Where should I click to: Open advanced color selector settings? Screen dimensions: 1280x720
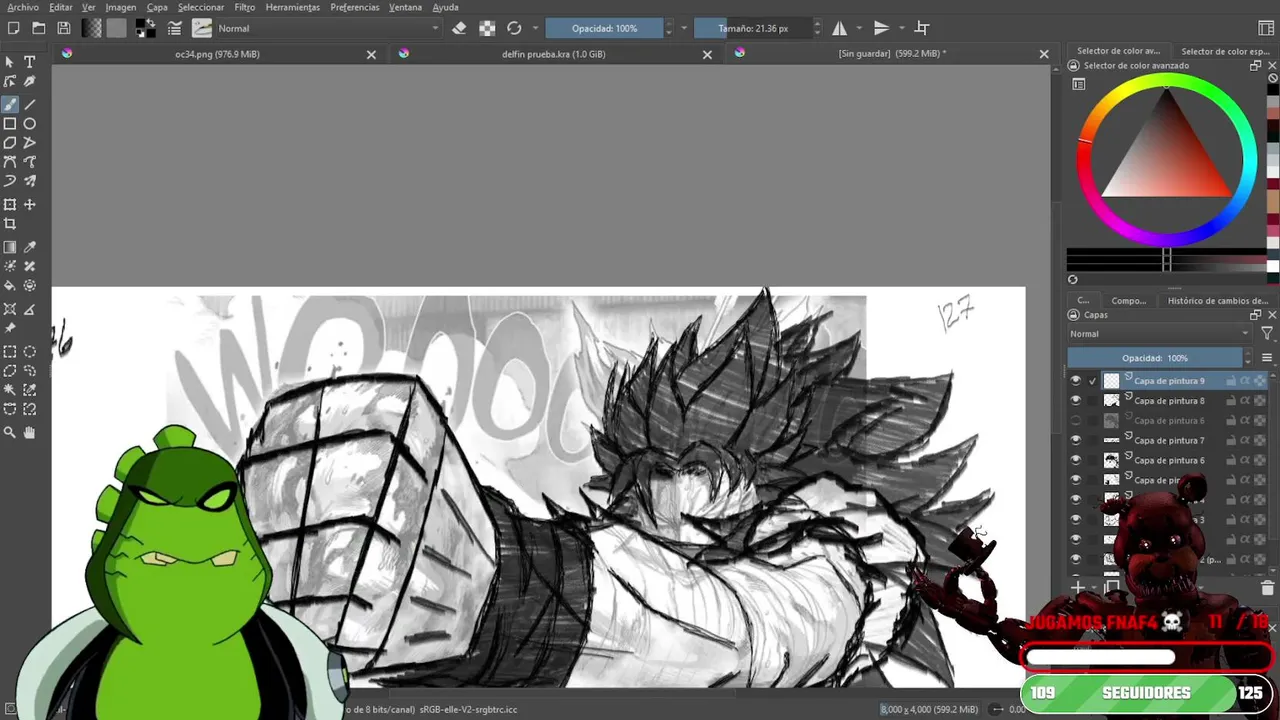point(1079,84)
